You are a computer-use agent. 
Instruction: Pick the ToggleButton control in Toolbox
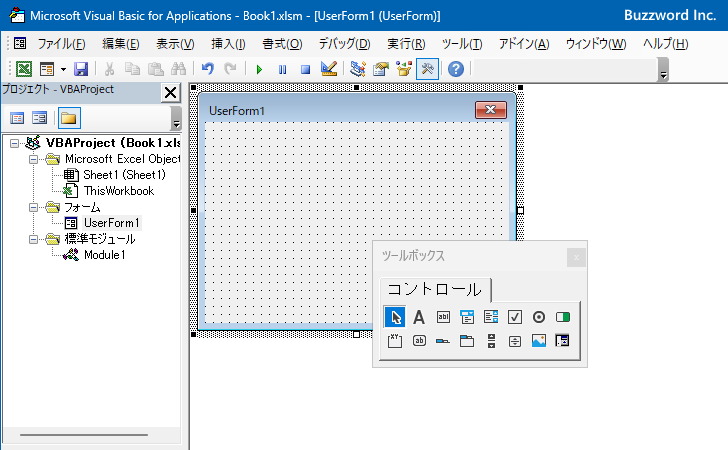point(563,317)
